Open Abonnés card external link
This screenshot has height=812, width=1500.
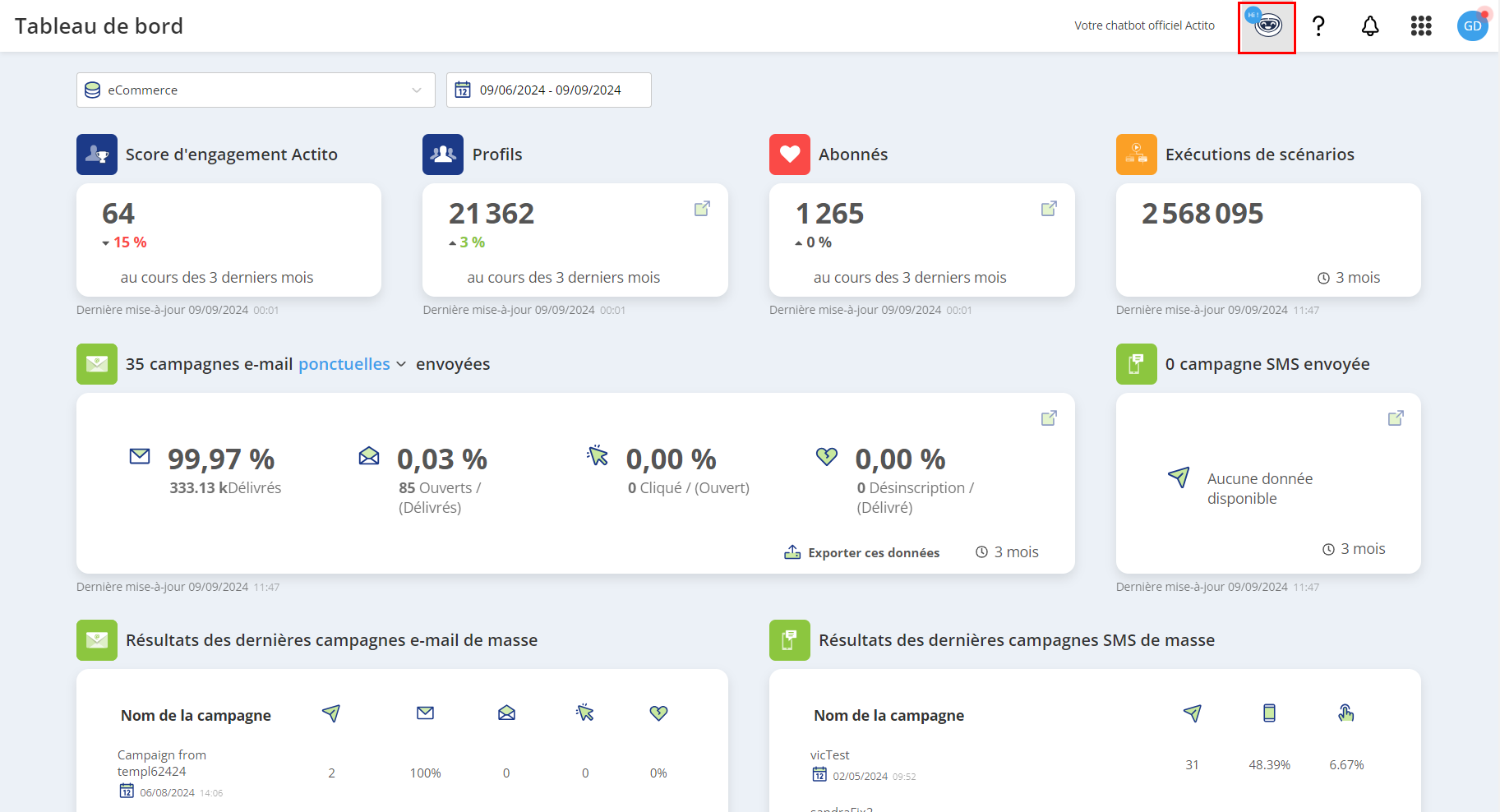pyautogui.click(x=1049, y=209)
